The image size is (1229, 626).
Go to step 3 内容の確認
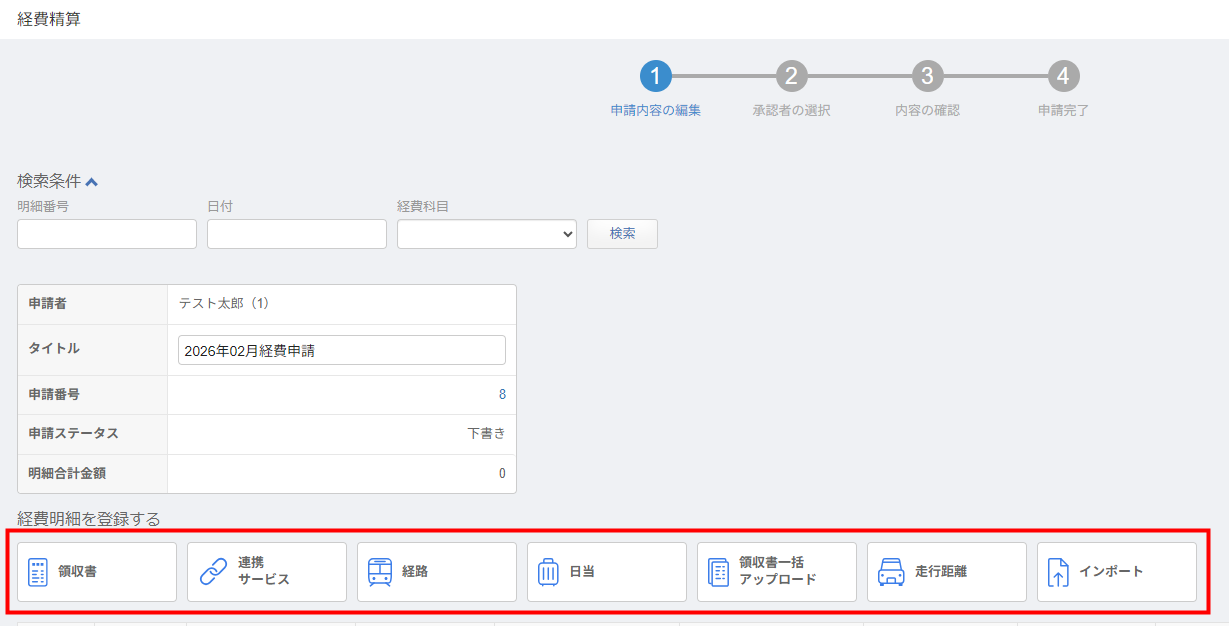tap(927, 76)
